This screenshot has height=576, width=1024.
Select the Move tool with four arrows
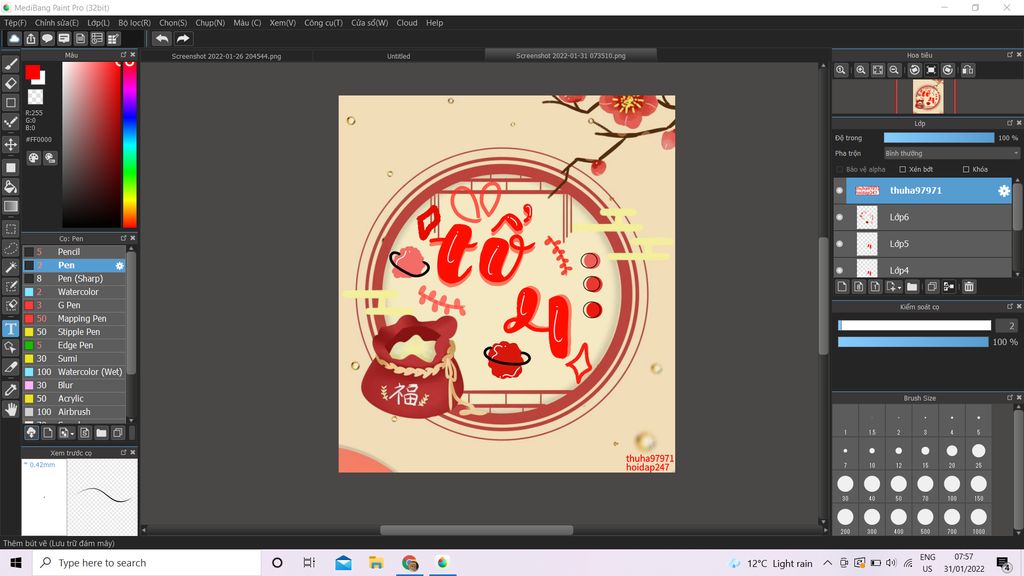tap(11, 144)
